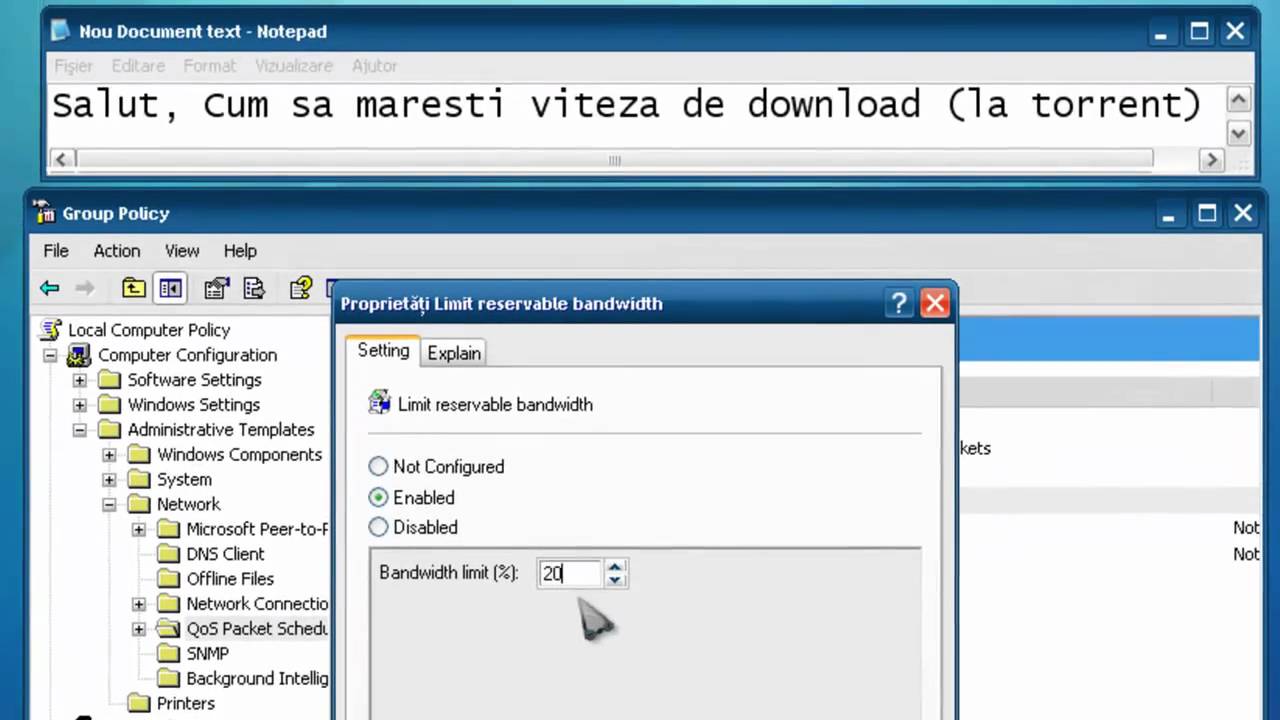Decrease bandwidth limit with down spinner arrow

click(615, 580)
